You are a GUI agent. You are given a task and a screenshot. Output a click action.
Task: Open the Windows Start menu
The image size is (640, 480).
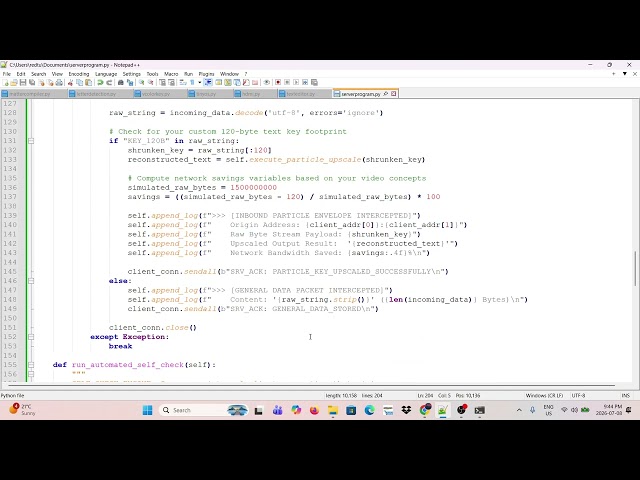click(x=147, y=410)
